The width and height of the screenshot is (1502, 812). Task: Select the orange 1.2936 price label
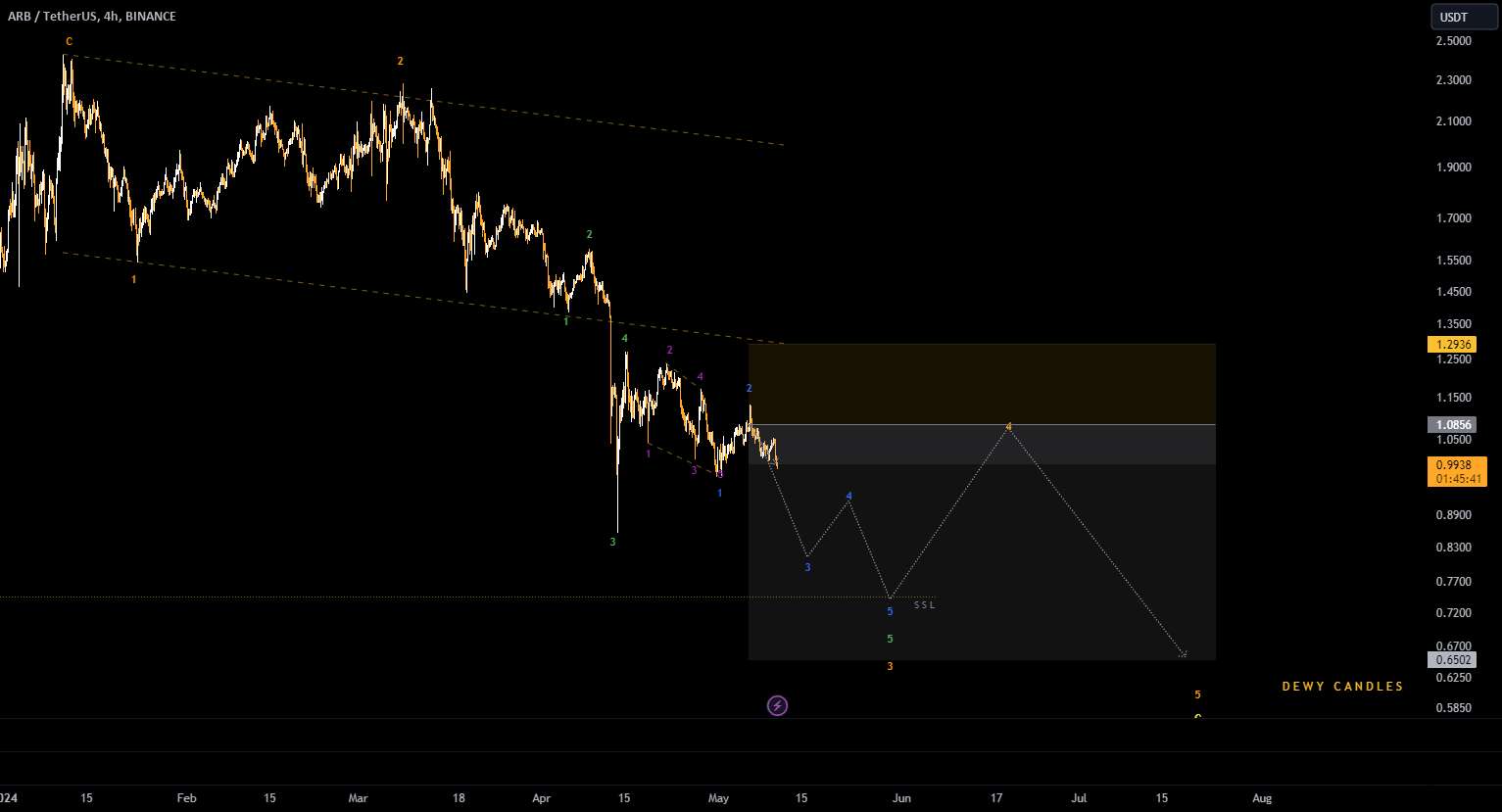point(1452,345)
